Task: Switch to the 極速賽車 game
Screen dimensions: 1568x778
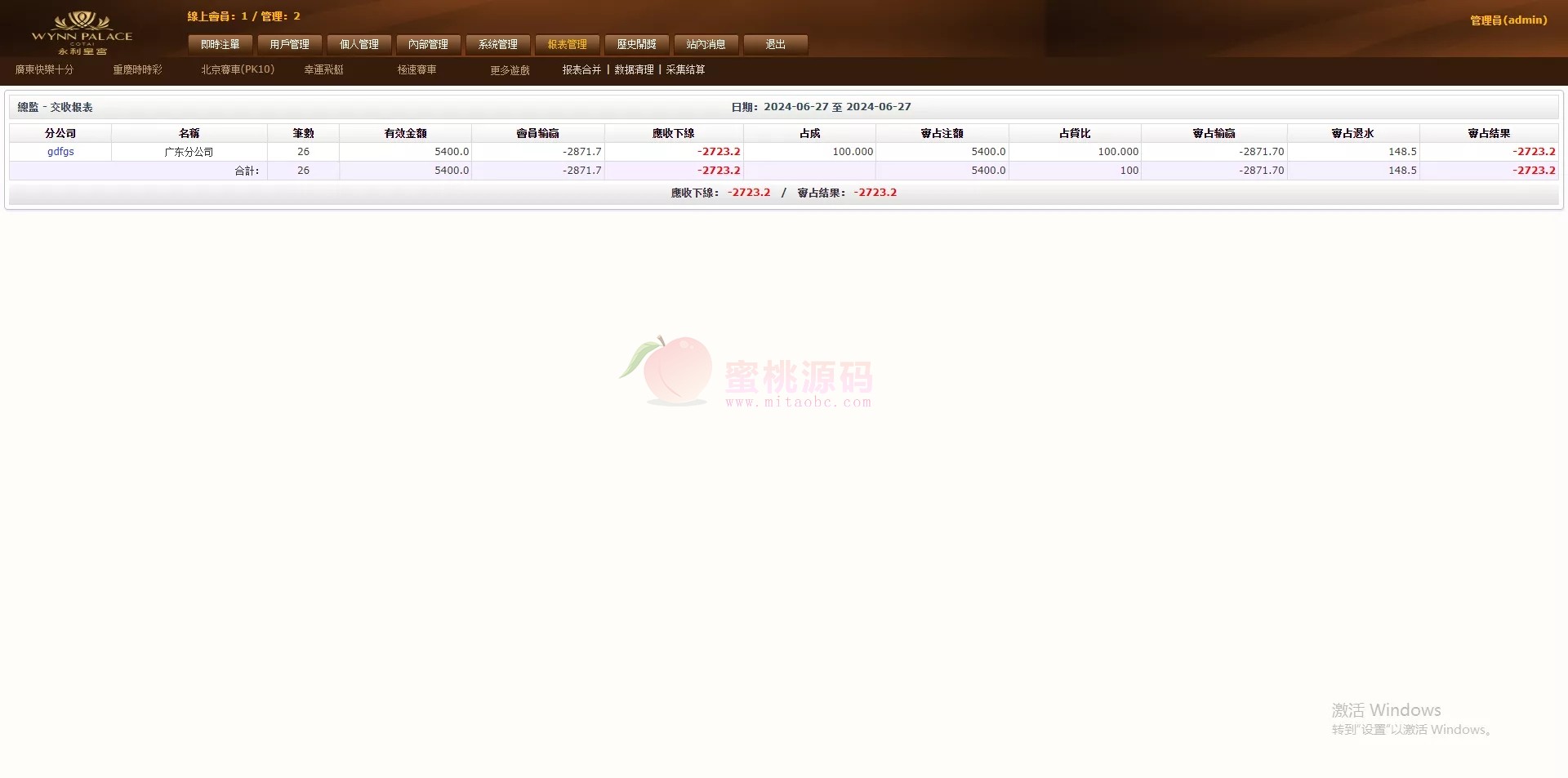Action: tap(416, 70)
